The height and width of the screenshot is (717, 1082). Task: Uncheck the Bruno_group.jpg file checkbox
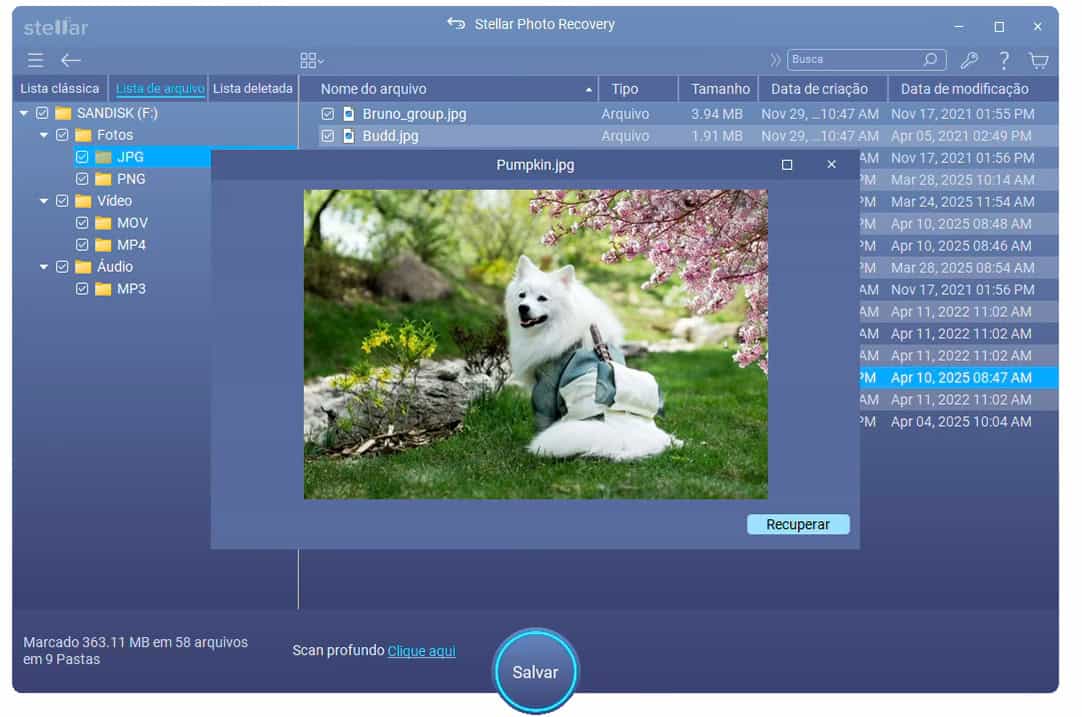[328, 114]
